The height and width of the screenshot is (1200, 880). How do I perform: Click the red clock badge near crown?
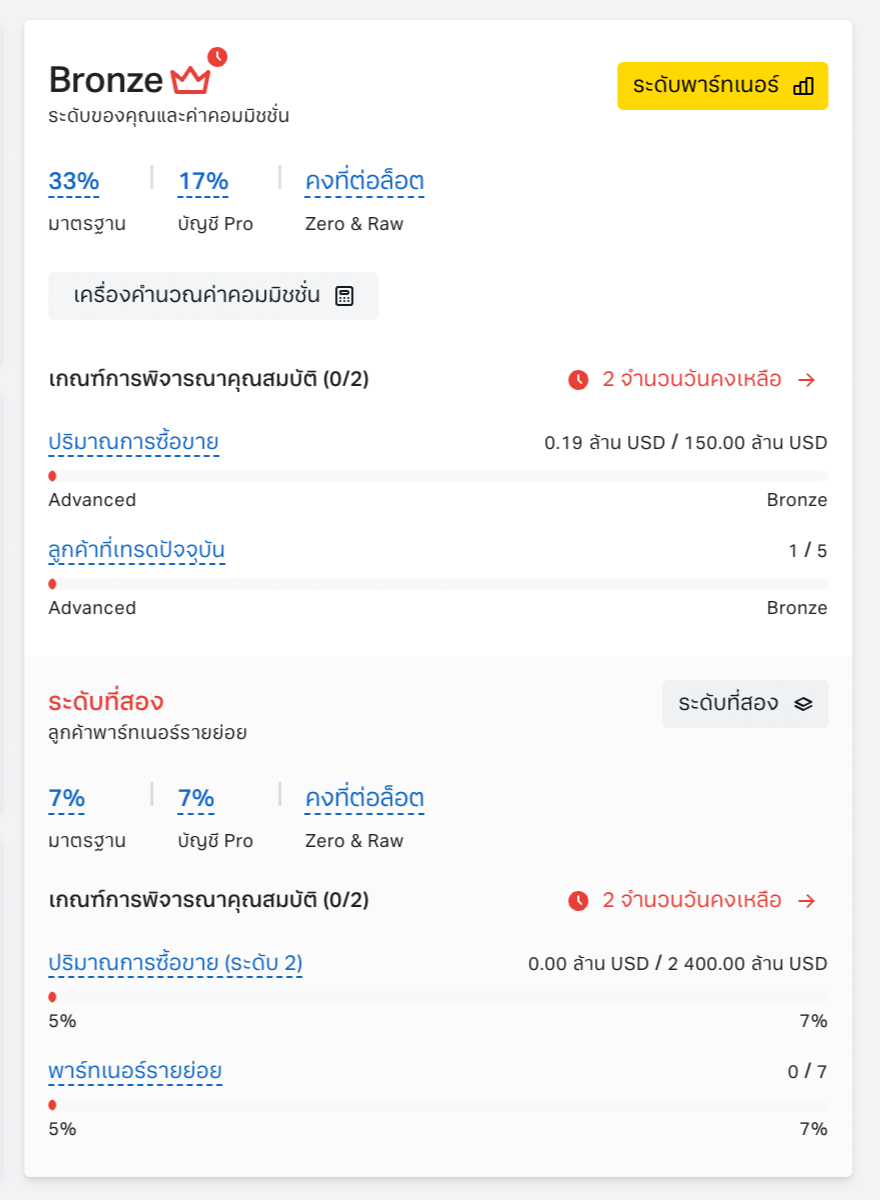217,56
